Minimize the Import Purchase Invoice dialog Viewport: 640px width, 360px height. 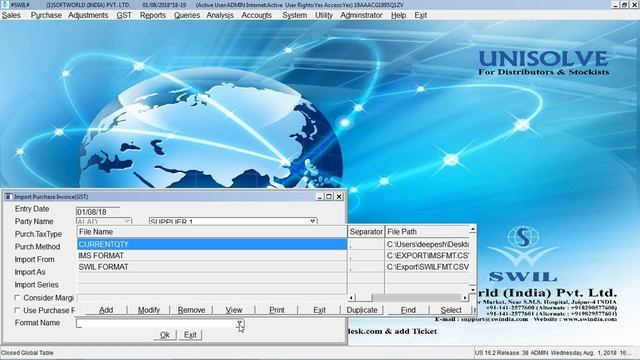tap(320, 197)
